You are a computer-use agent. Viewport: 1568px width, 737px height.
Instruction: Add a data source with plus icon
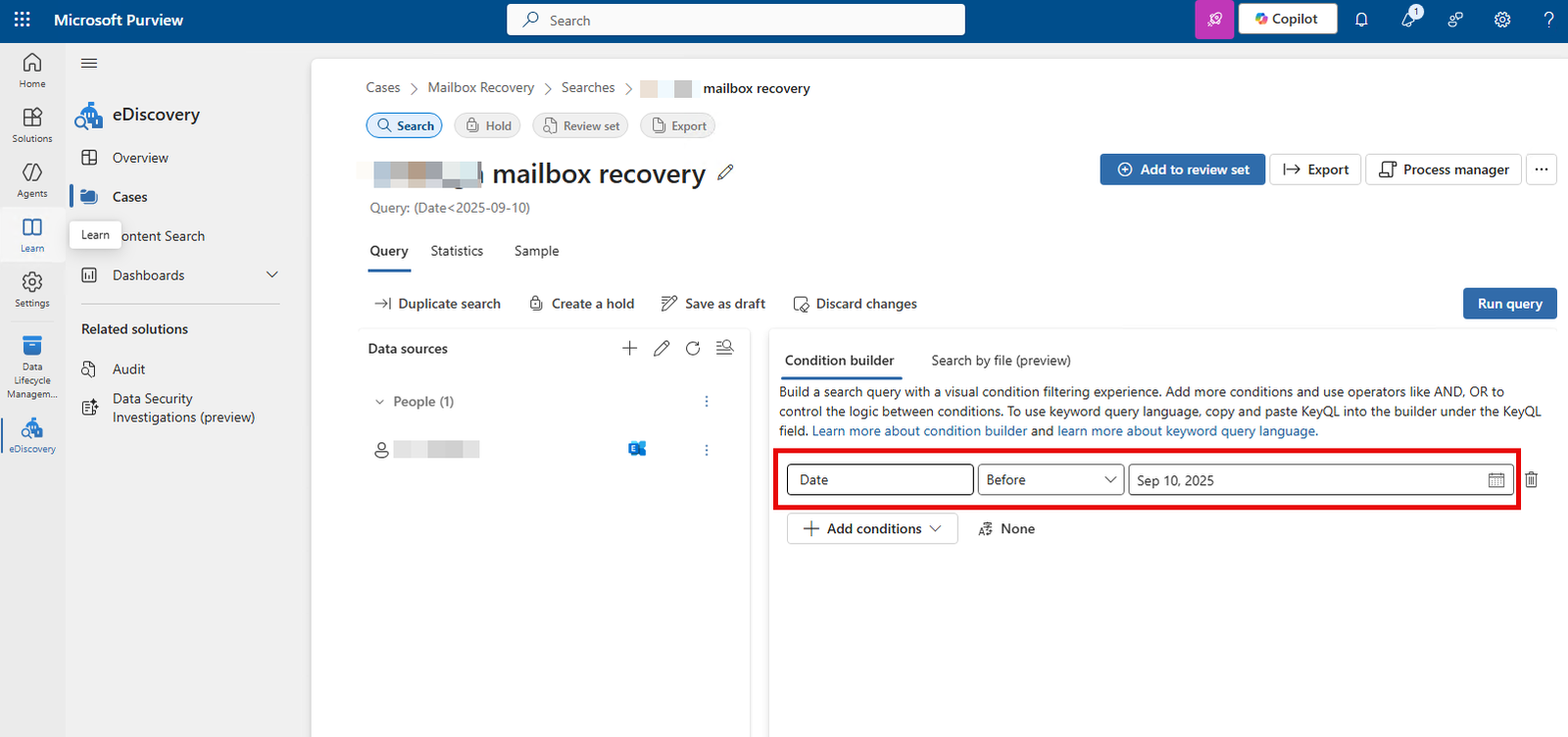pyautogui.click(x=629, y=348)
